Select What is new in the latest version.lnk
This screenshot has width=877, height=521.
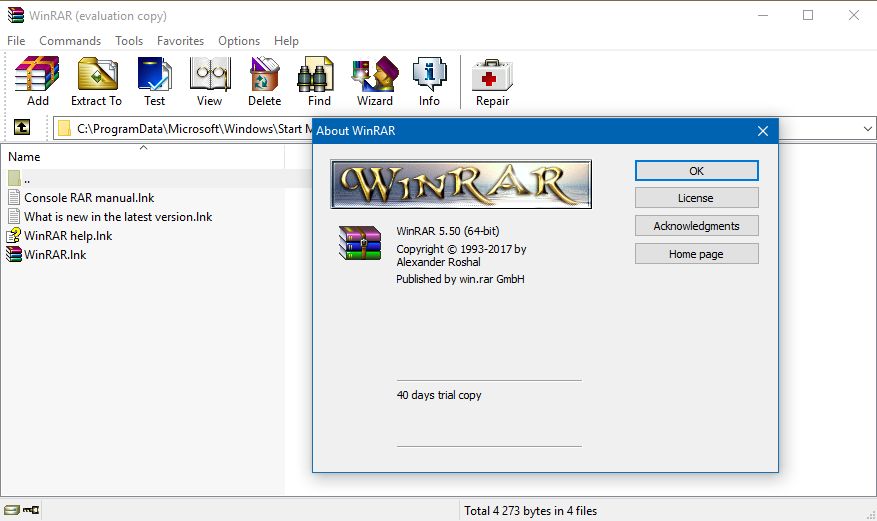click(118, 216)
